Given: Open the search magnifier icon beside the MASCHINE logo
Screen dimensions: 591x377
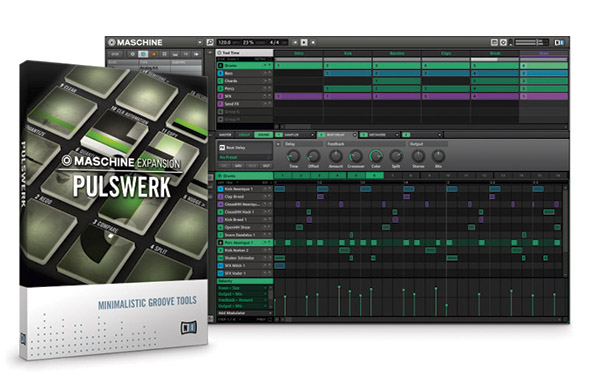Looking at the screenshot, I should point(210,43).
